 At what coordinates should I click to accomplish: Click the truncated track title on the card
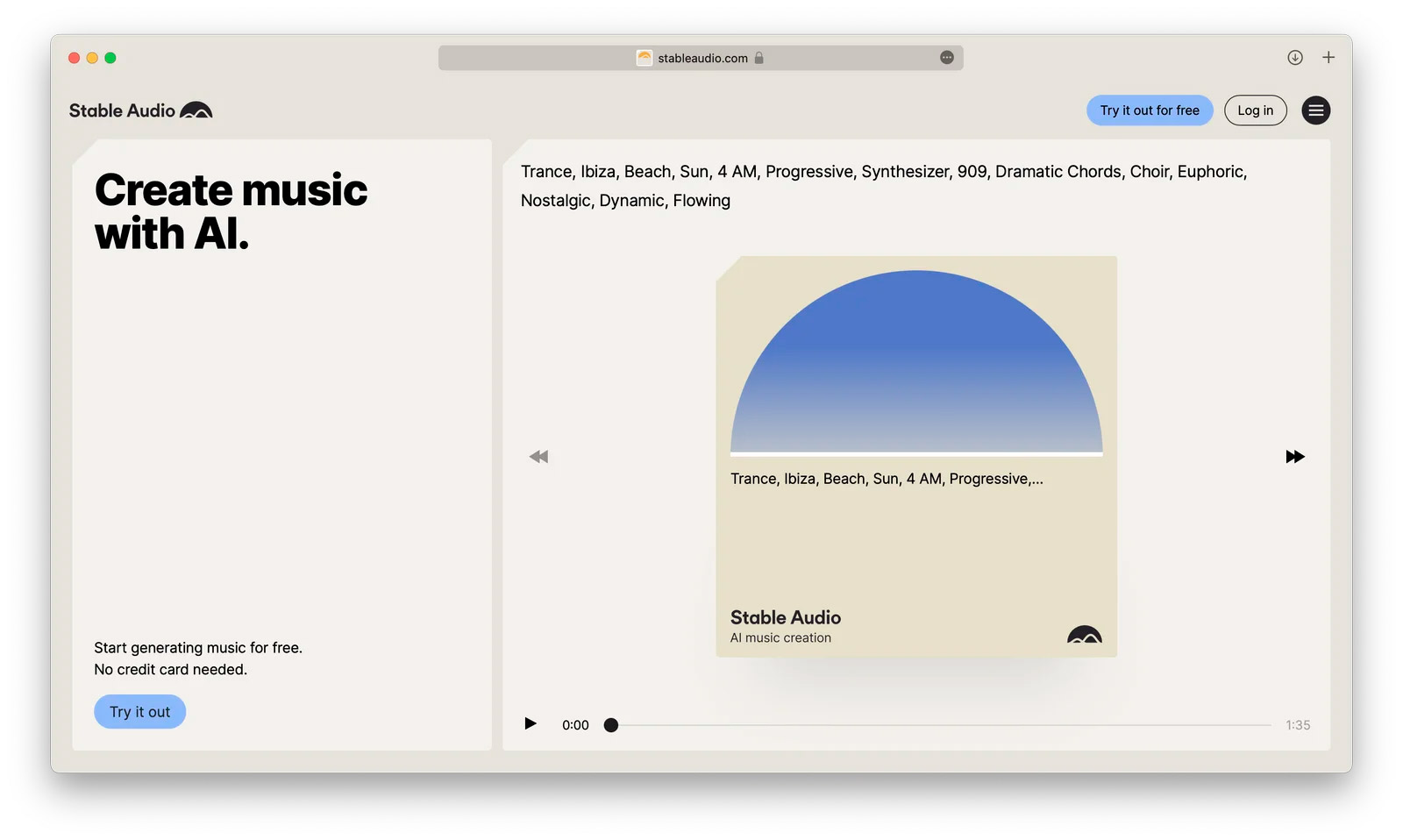click(887, 479)
